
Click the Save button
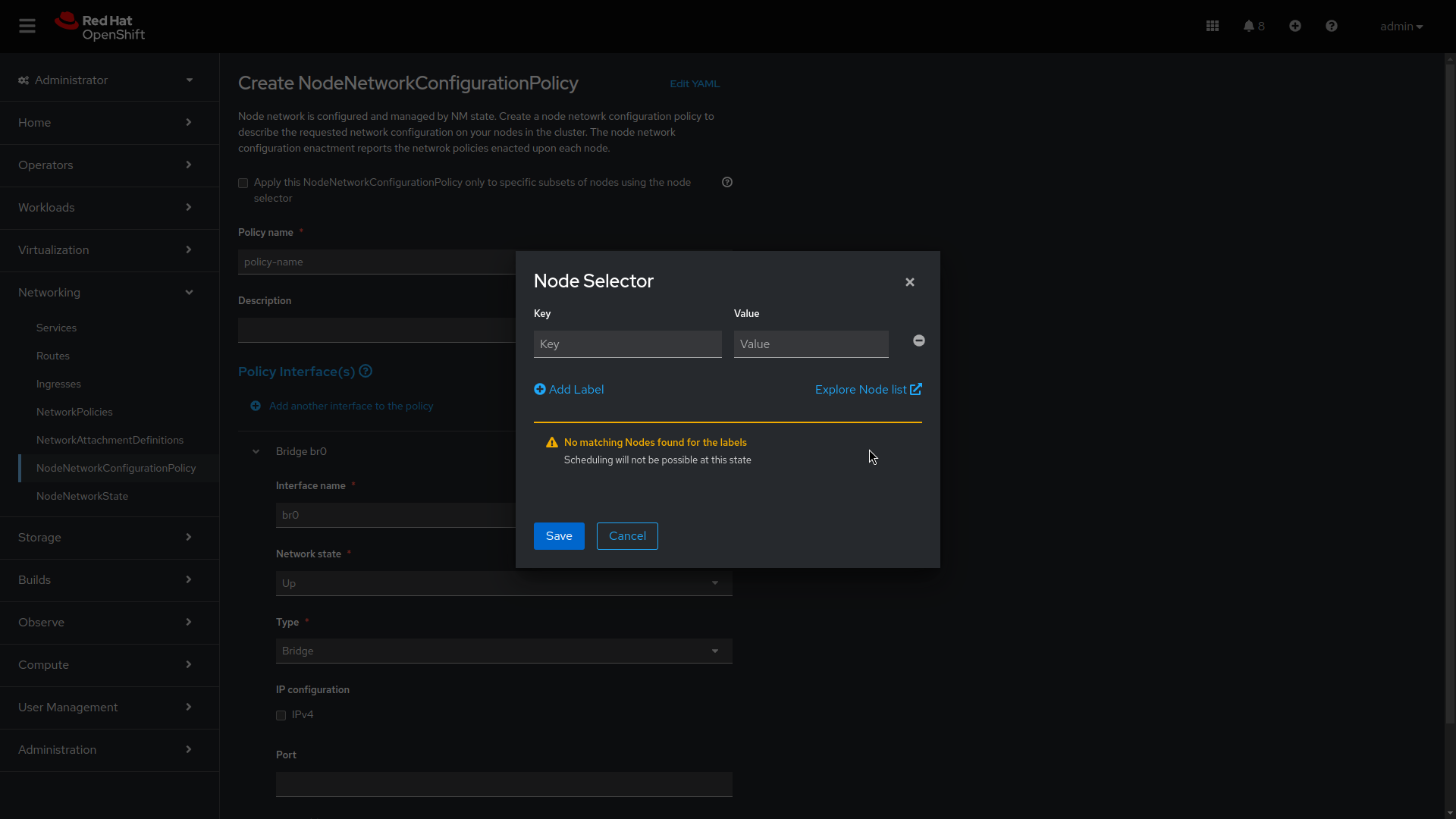558,536
